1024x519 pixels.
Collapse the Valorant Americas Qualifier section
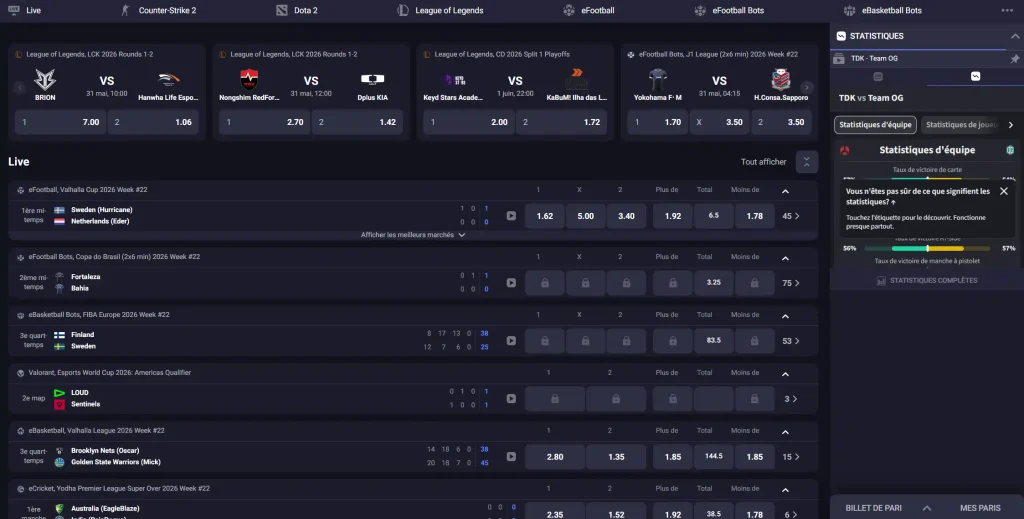(786, 374)
